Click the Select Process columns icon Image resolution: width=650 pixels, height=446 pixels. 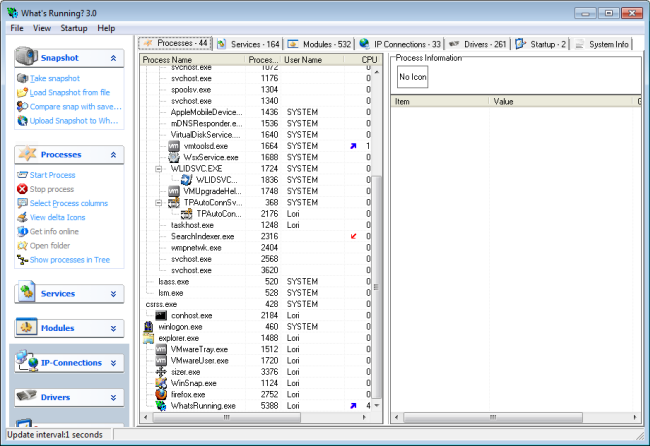[x=22, y=203]
